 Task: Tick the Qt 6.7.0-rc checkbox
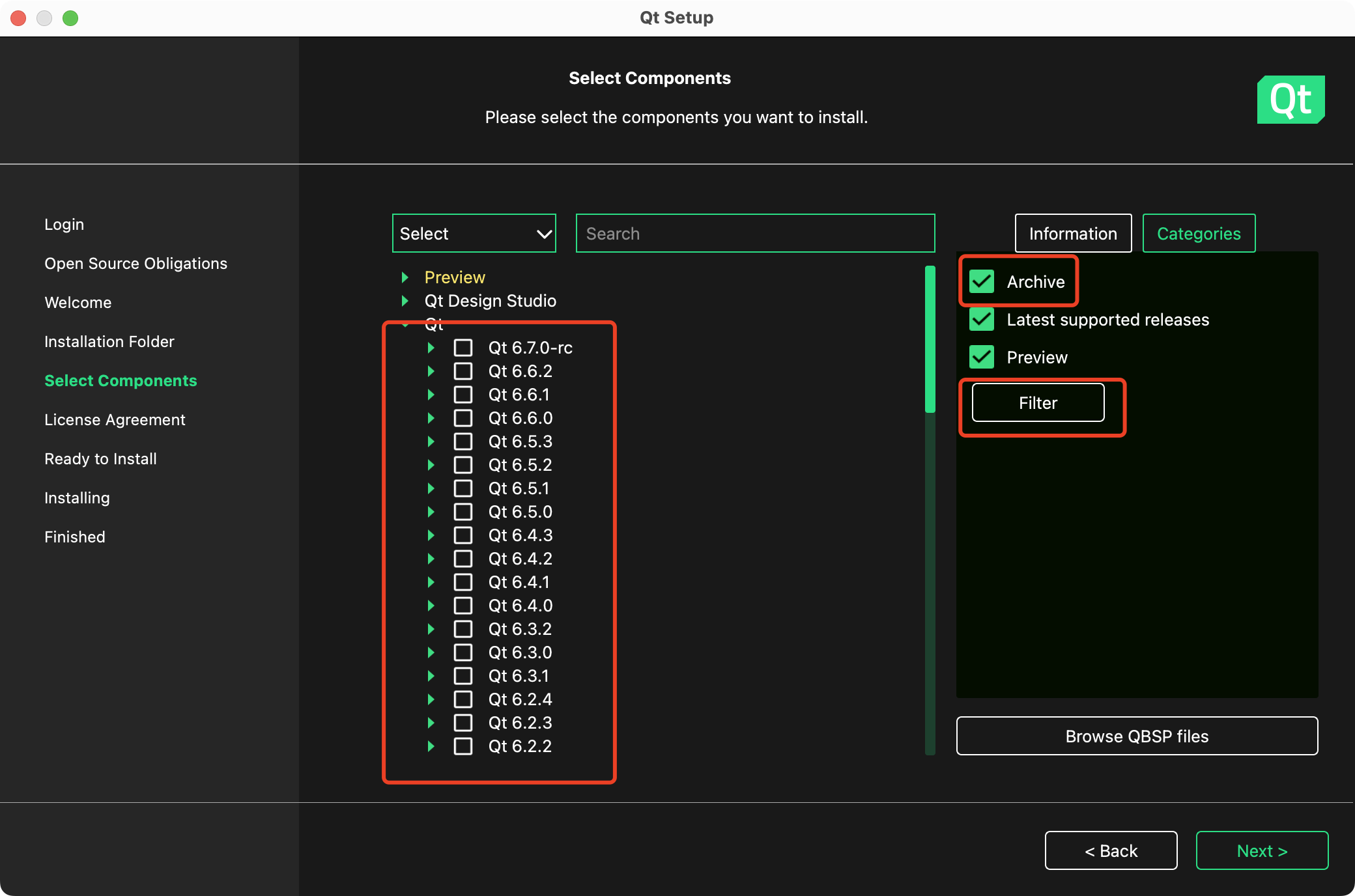[x=463, y=348]
